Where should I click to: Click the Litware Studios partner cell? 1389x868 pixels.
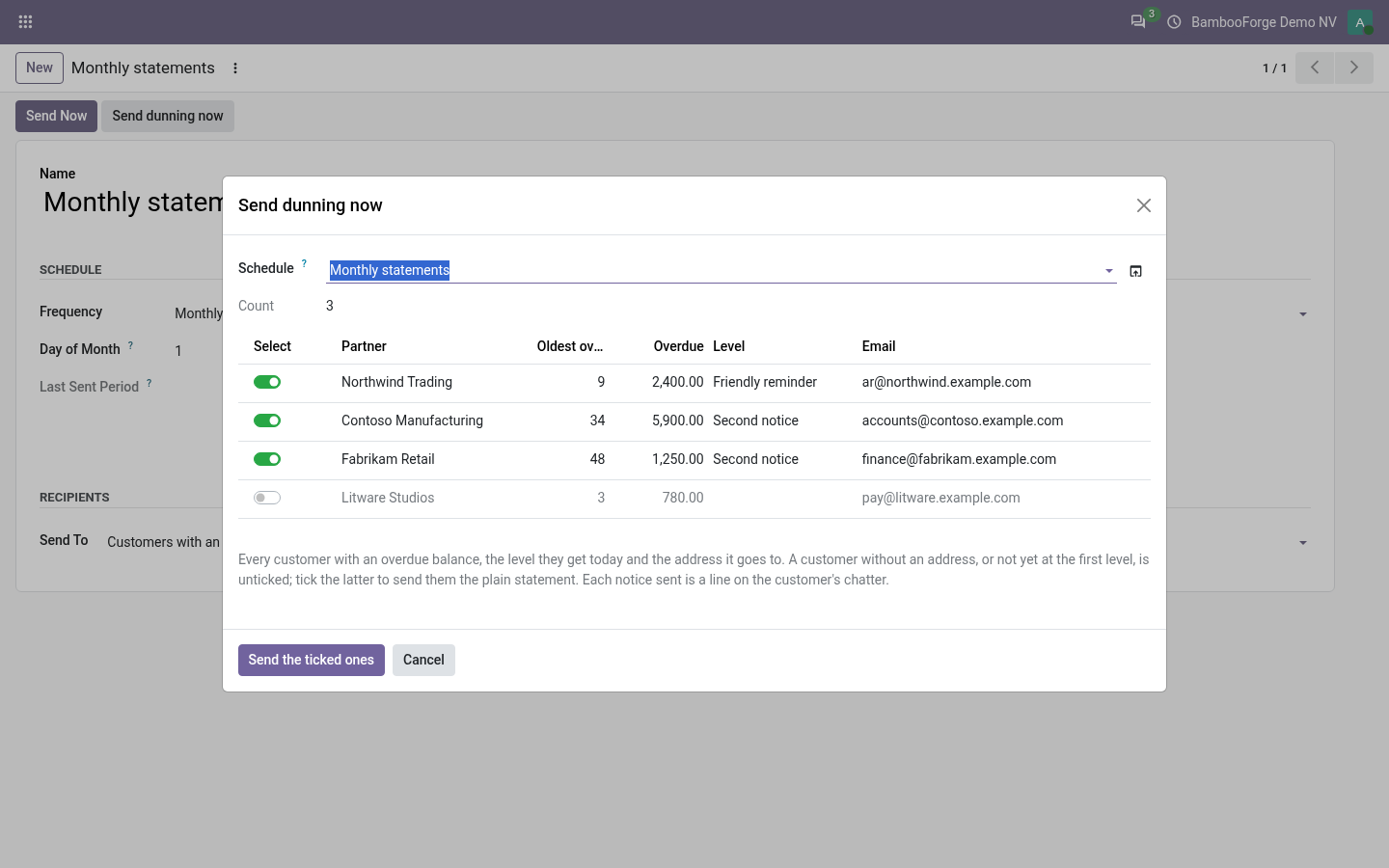[x=388, y=498]
